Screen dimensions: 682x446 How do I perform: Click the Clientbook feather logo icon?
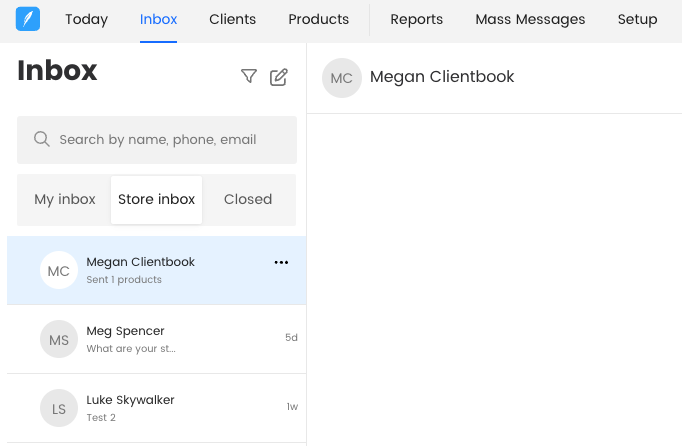click(x=28, y=19)
